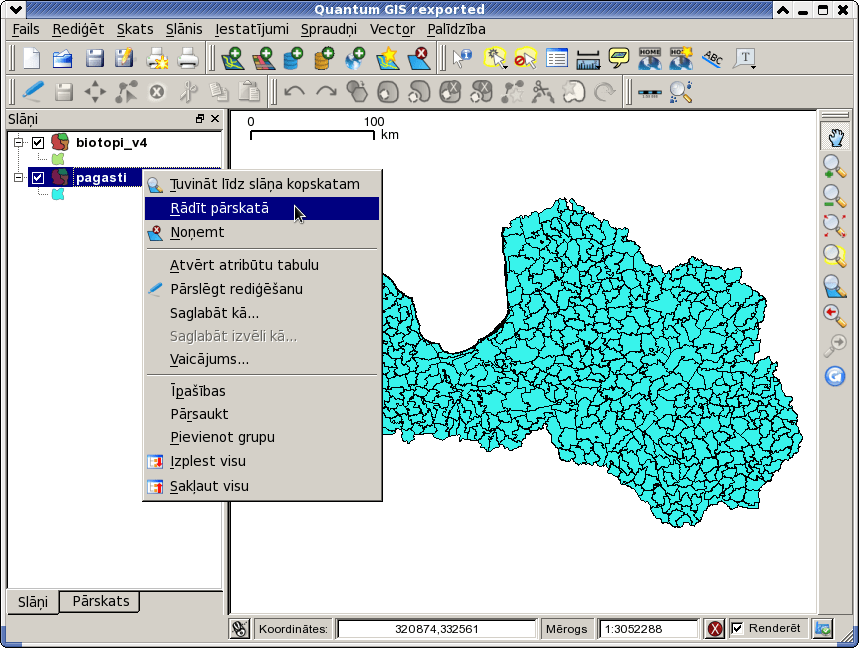This screenshot has height=648, width=859.
Task: Select the Identify features tool
Action: (463, 58)
